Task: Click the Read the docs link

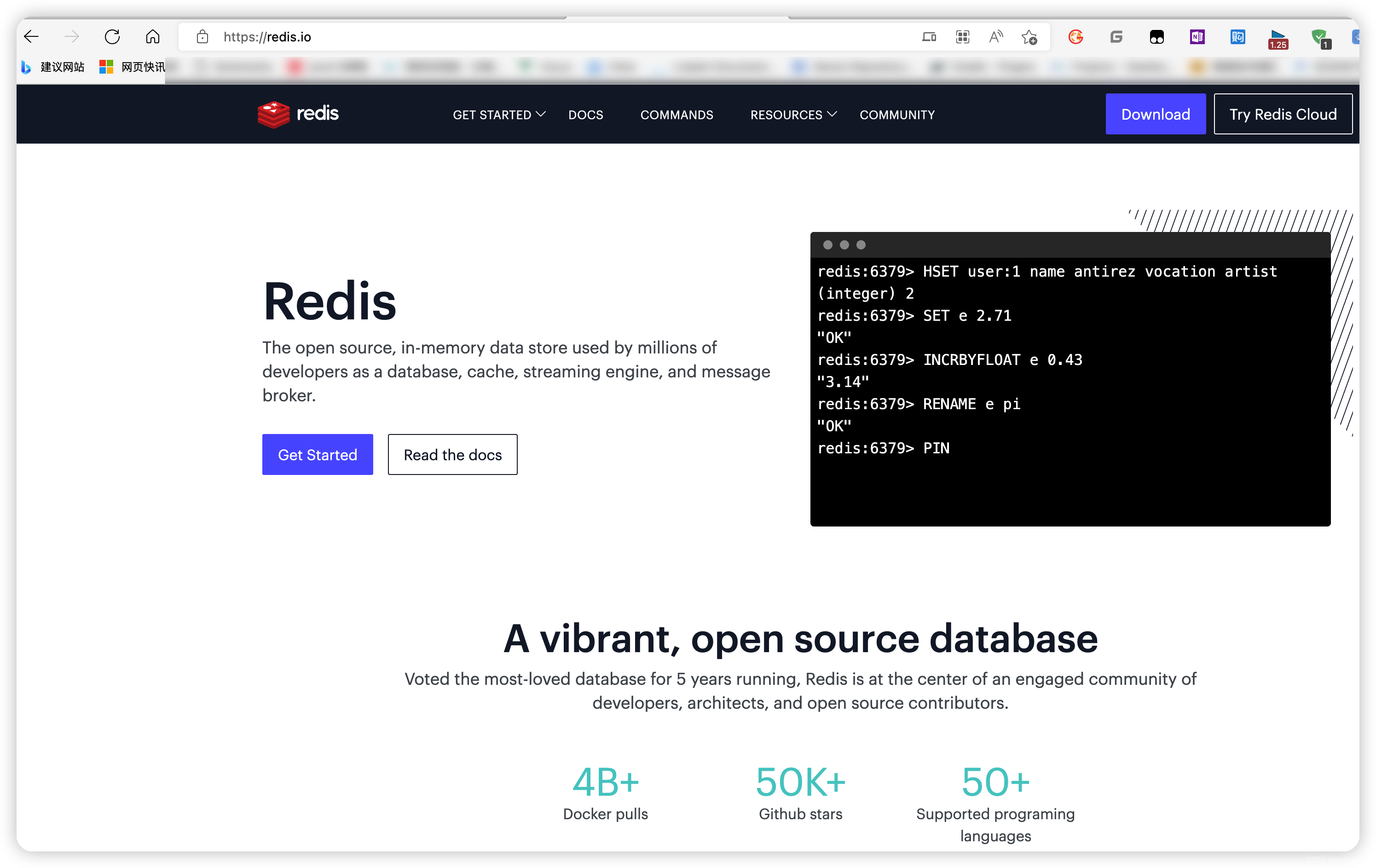Action: click(x=452, y=454)
